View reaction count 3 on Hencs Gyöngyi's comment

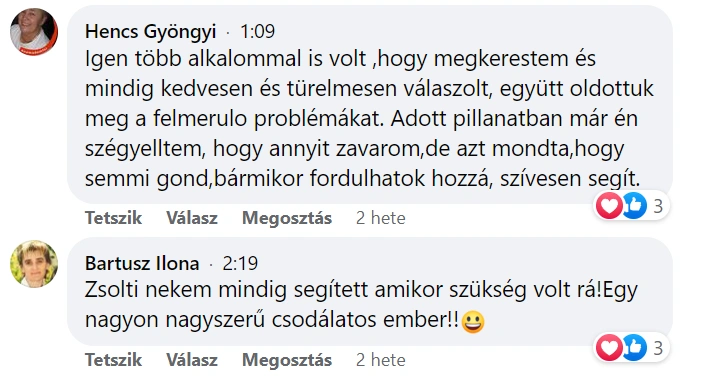click(x=658, y=206)
